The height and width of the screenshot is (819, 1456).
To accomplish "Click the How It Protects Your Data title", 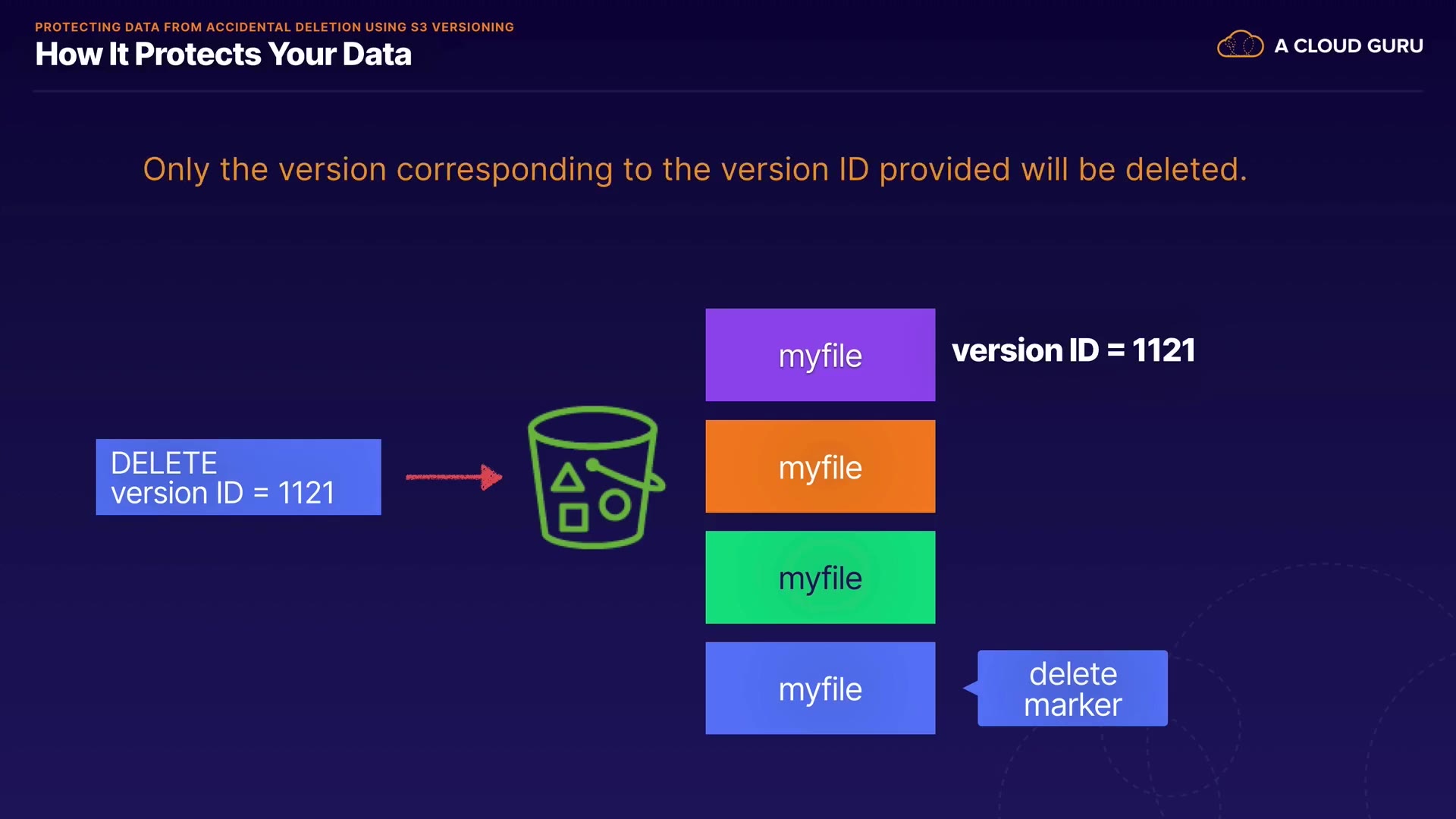I will click(223, 55).
